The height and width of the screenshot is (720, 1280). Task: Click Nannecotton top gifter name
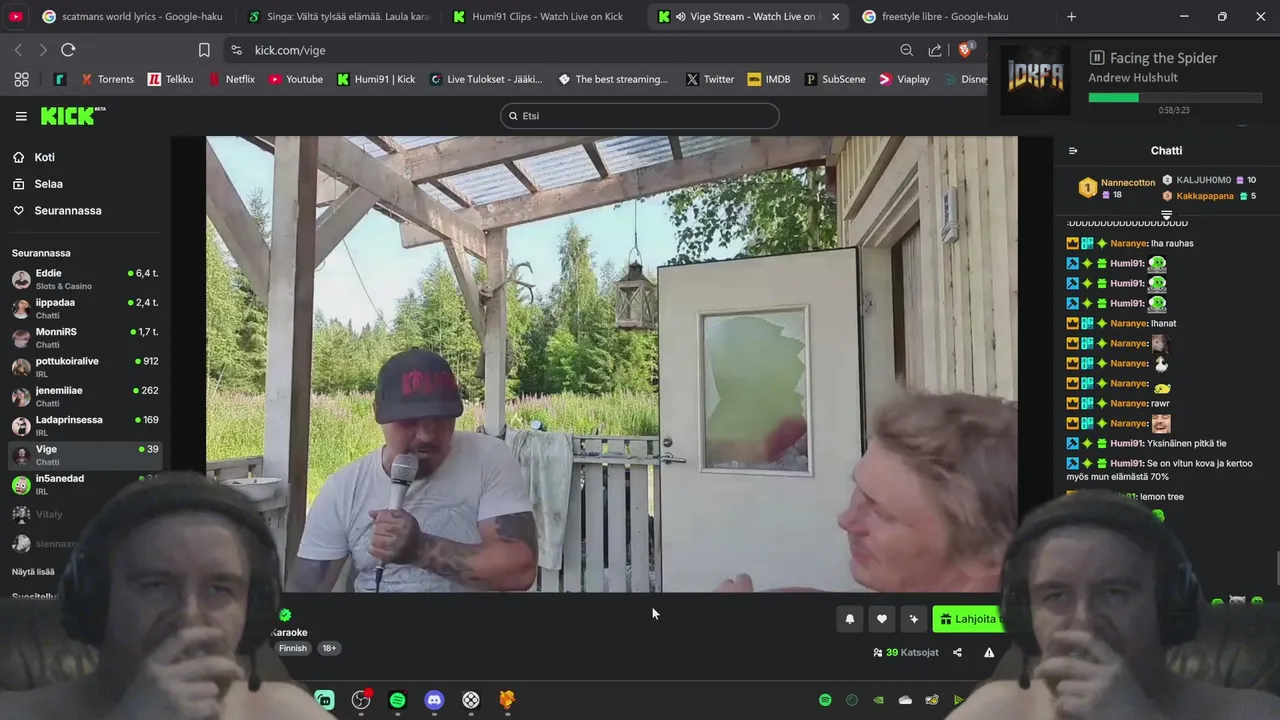1128,183
